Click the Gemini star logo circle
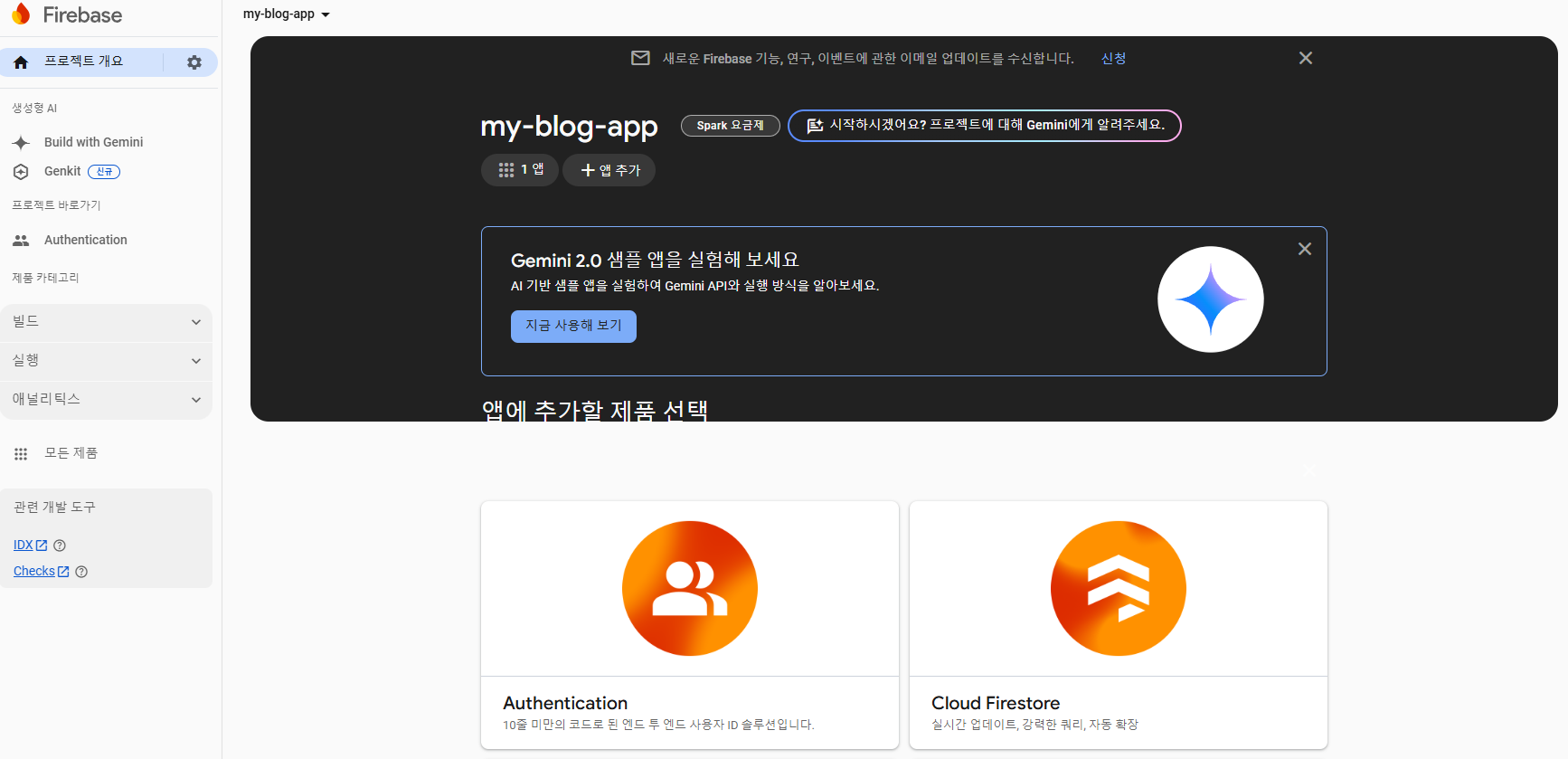This screenshot has height=759, width=1568. [1211, 299]
